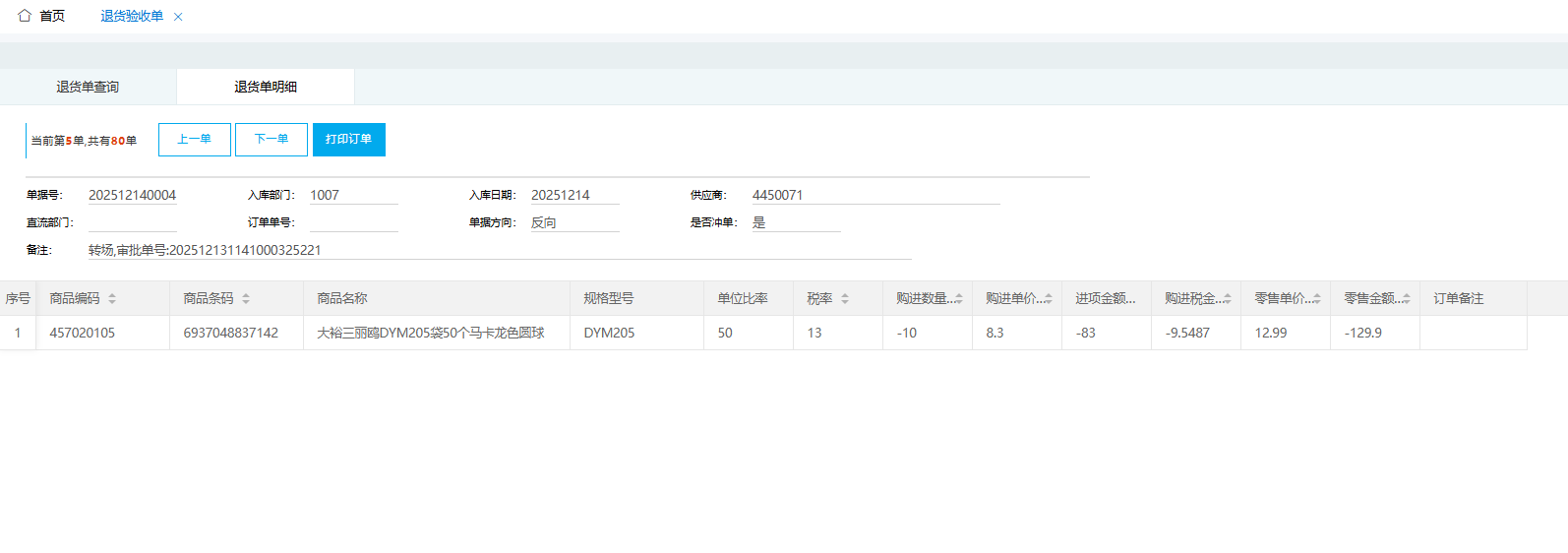Image resolution: width=1568 pixels, height=553 pixels.
Task: Click sort icon on 购进数量 column
Action: pyautogui.click(x=959, y=299)
